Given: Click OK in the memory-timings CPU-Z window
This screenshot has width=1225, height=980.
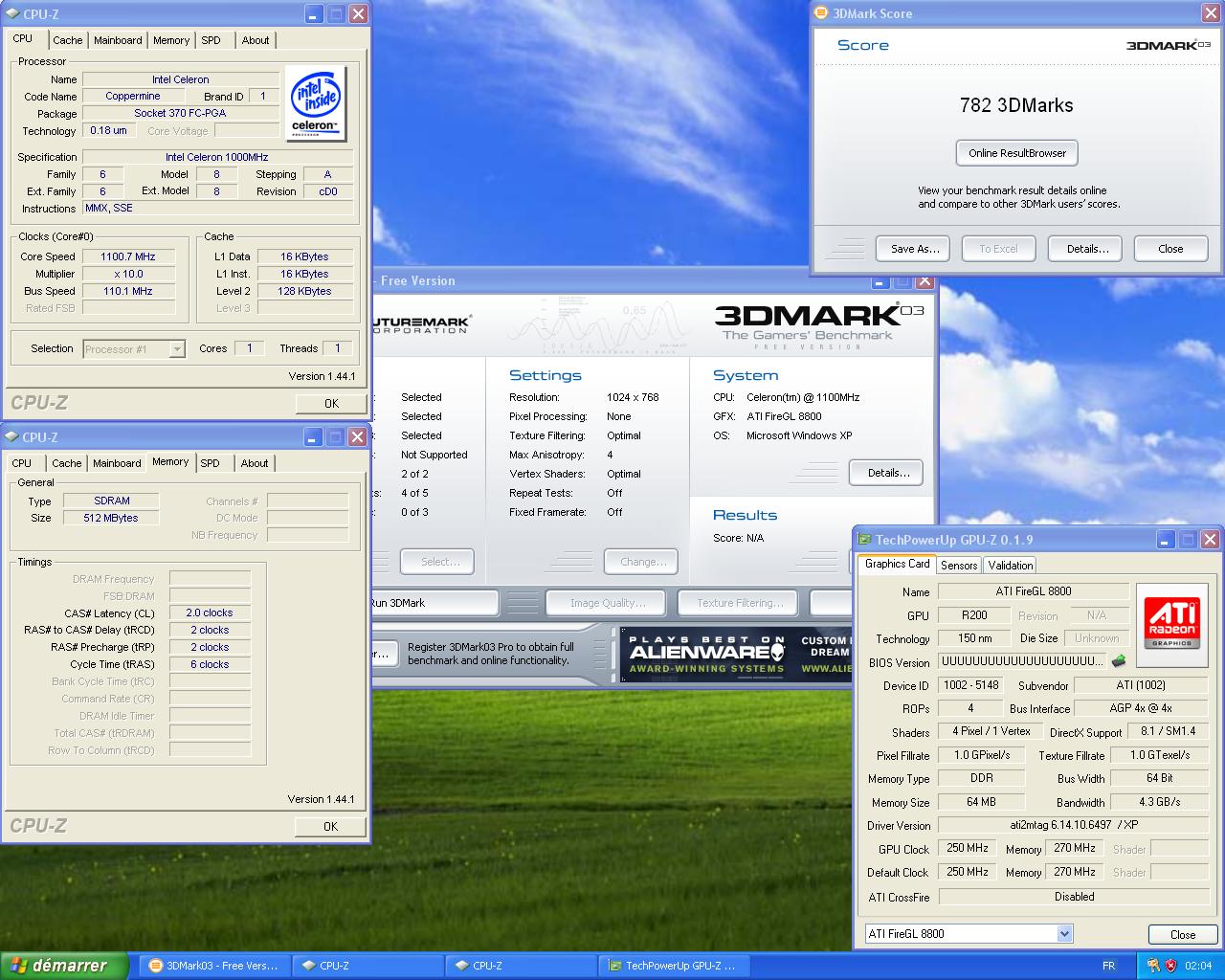Looking at the screenshot, I should (x=330, y=827).
